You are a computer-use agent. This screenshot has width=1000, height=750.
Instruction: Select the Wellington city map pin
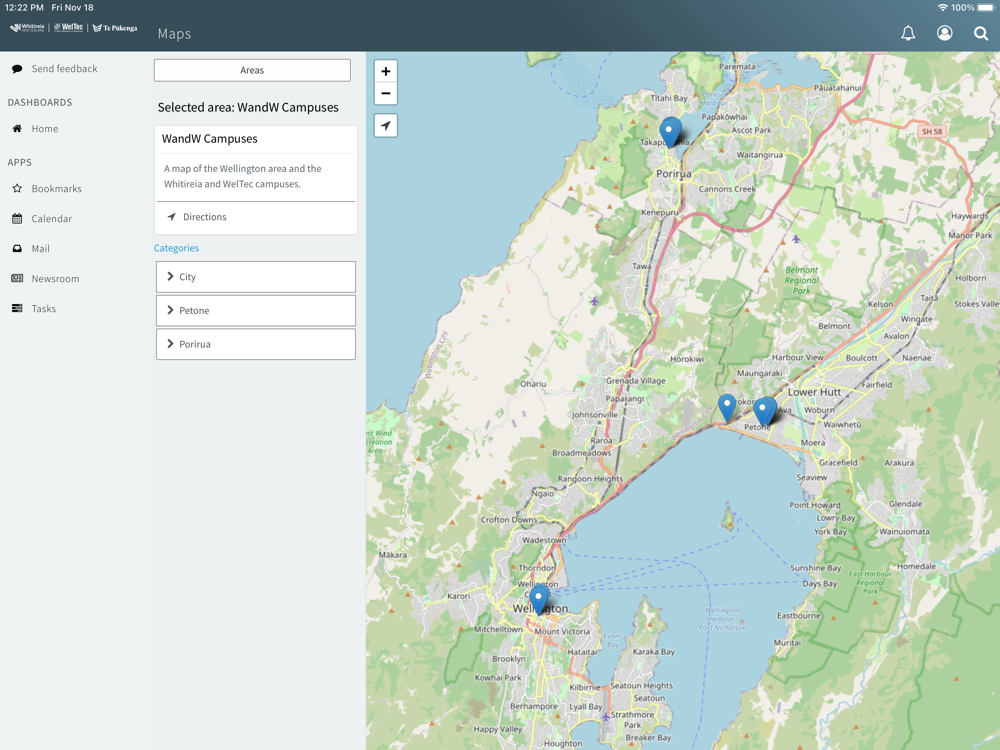pyautogui.click(x=539, y=598)
